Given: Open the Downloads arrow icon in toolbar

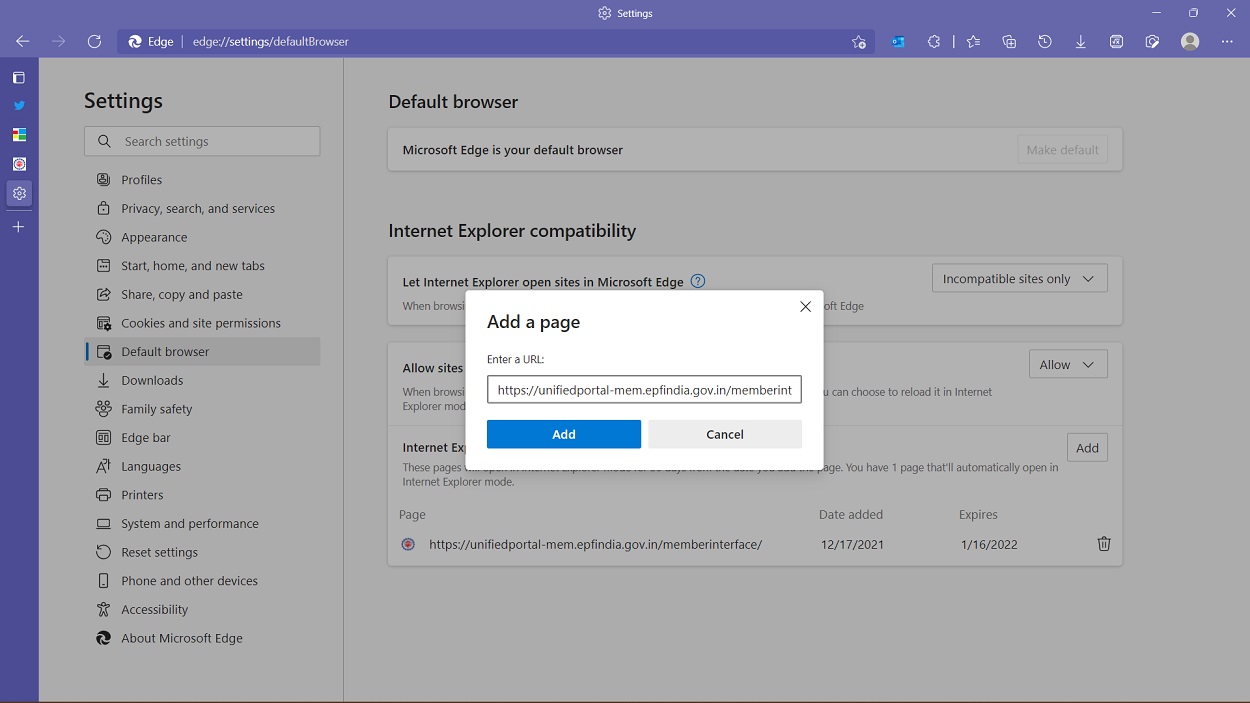Looking at the screenshot, I should pos(1081,42).
